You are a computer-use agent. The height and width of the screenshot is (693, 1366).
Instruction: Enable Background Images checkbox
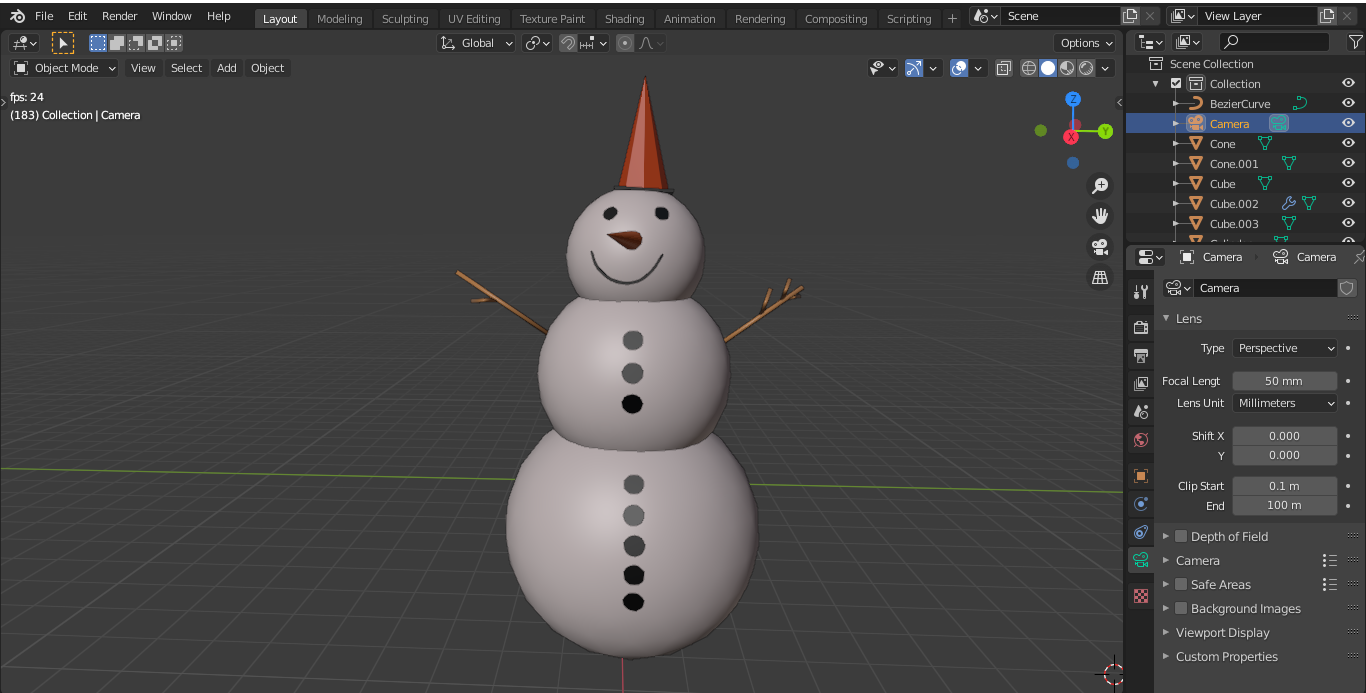(x=1181, y=608)
